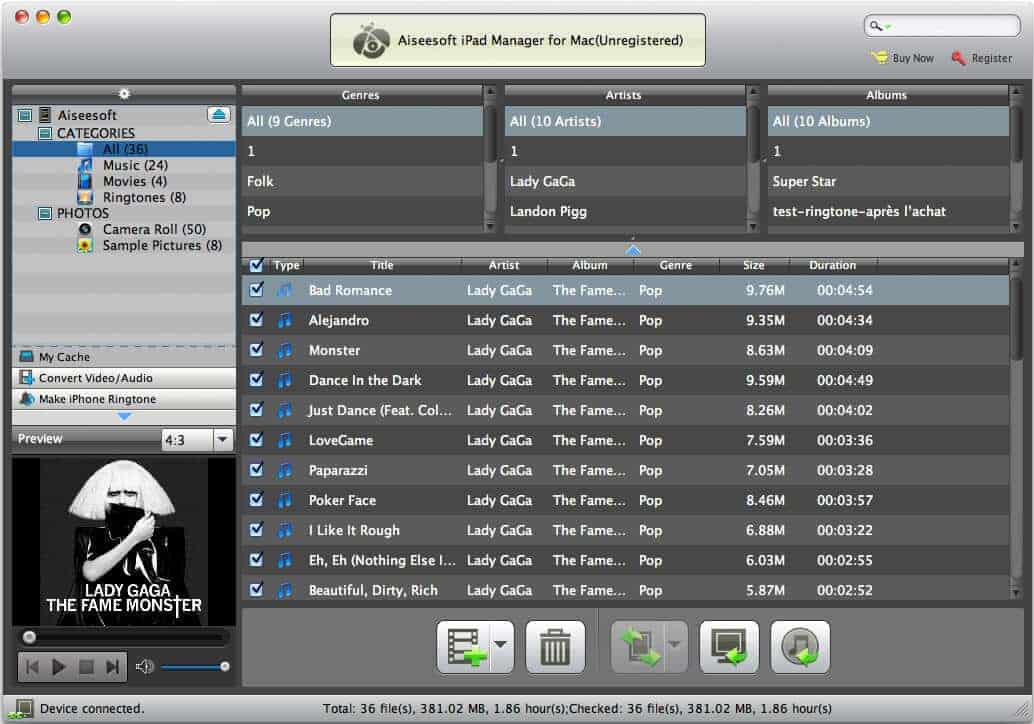Collapse the CATEGORIES tree node

45,133
